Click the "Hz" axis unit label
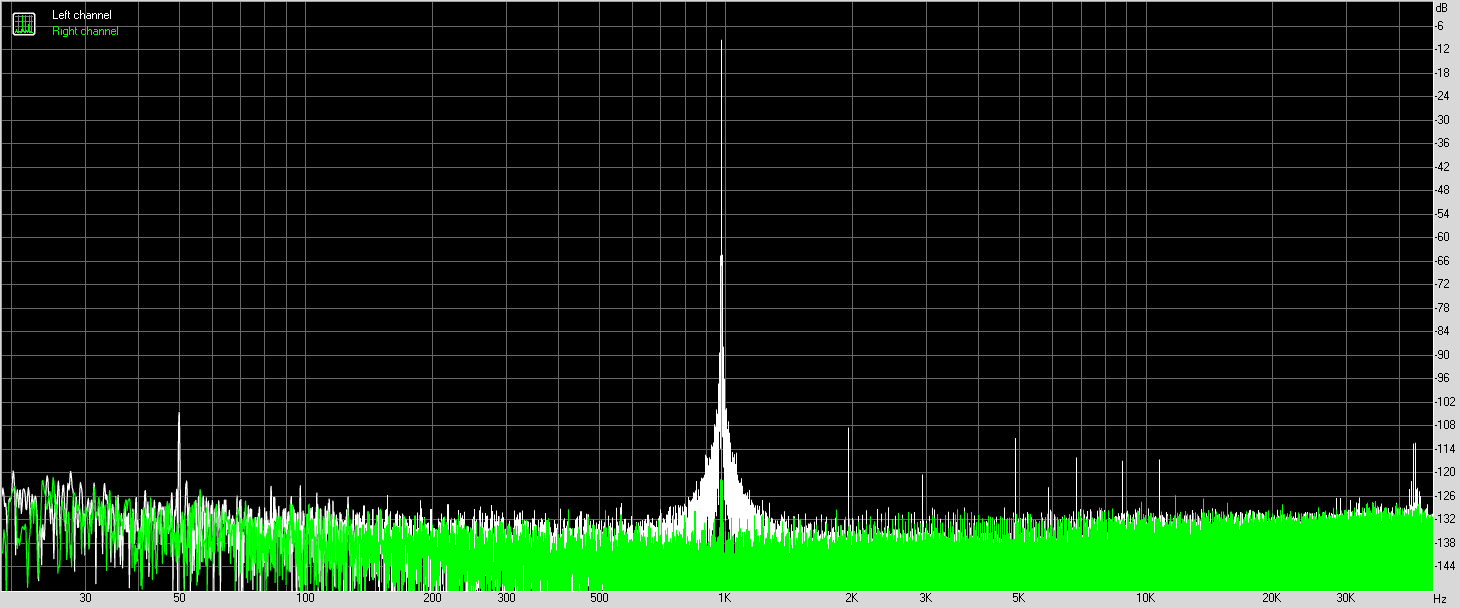1460x608 pixels. click(x=1440, y=598)
